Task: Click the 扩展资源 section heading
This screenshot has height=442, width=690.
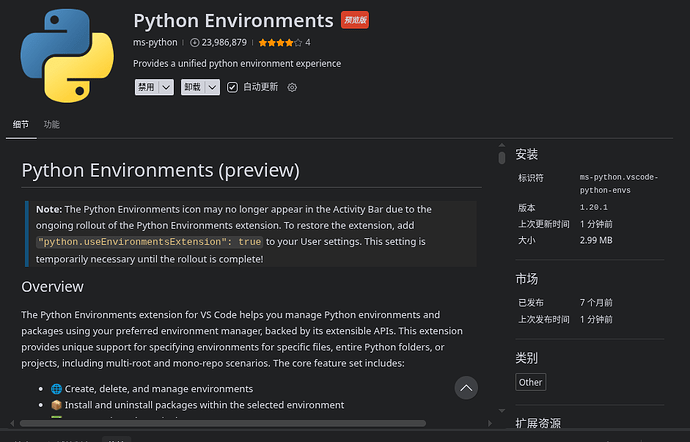Action: click(x=538, y=424)
